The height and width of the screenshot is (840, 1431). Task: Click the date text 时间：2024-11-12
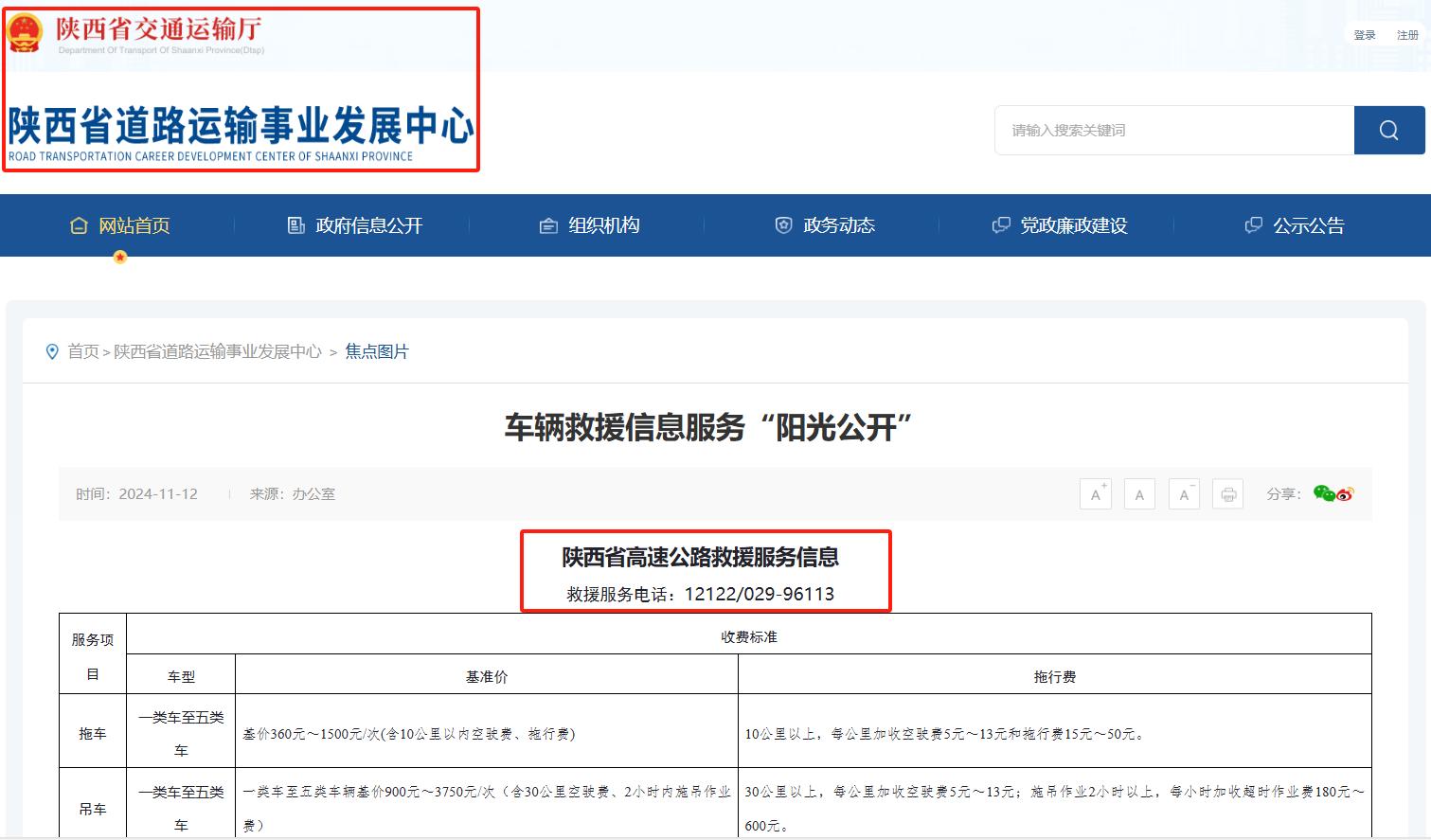[136, 494]
